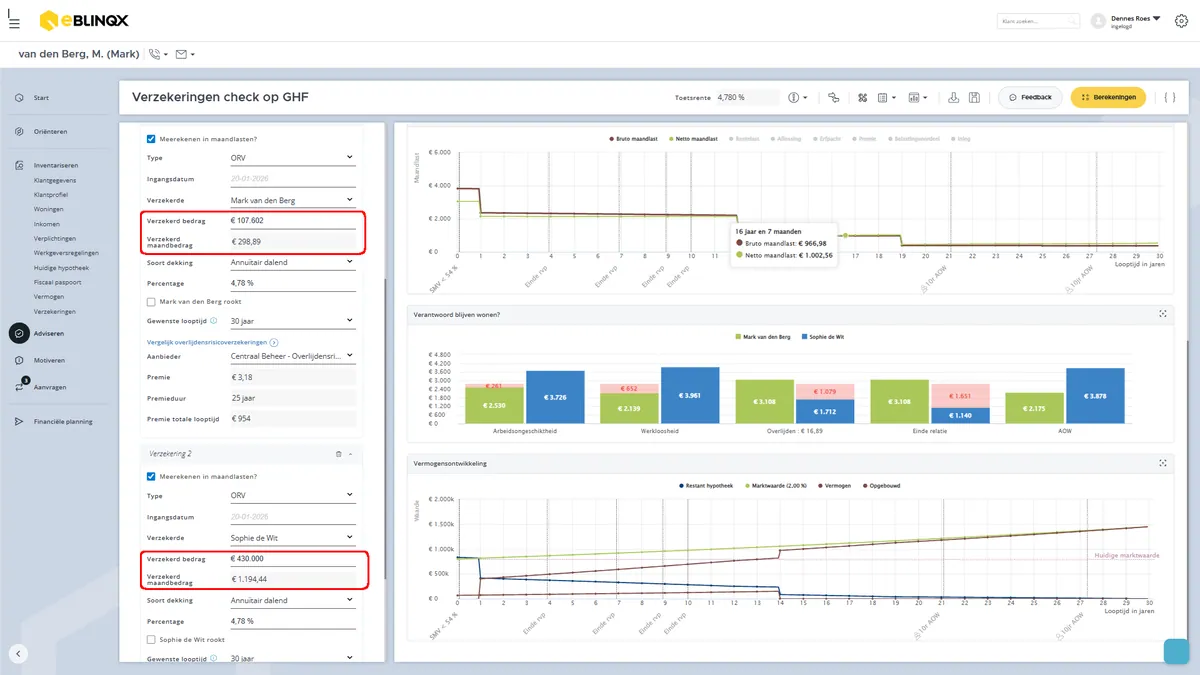Open the Aanbieder dropdown showing Centraal Beheer
The height and width of the screenshot is (675, 1200).
pyautogui.click(x=291, y=355)
